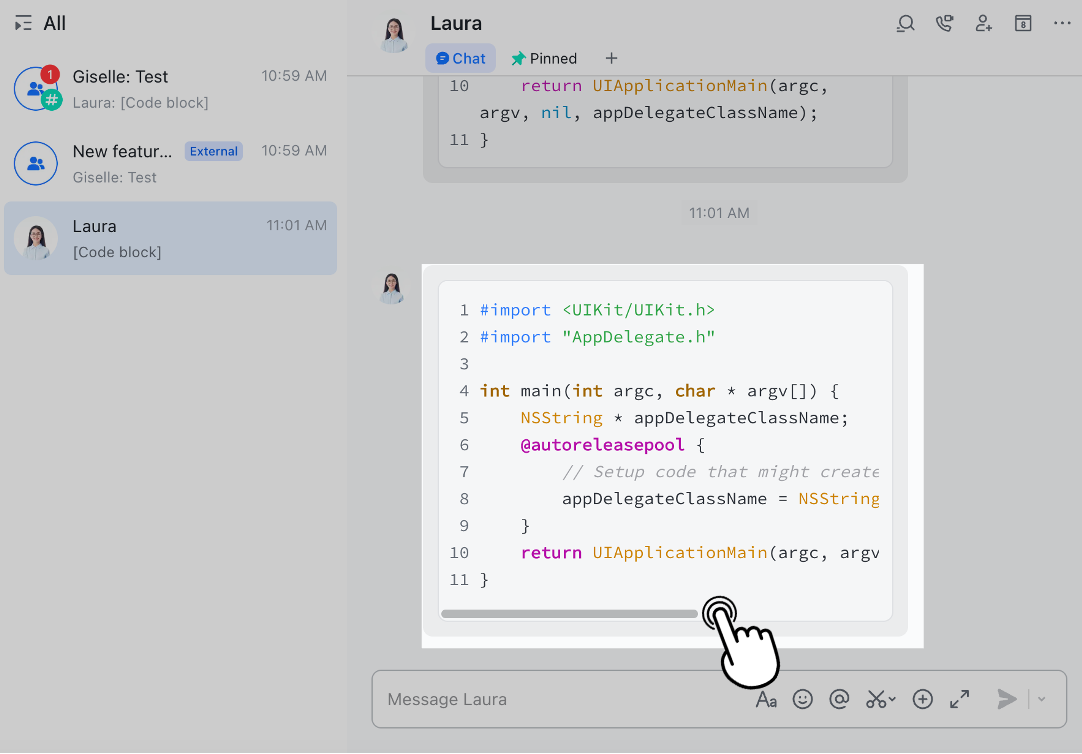Image resolution: width=1082 pixels, height=754 pixels.
Task: Click the code block horizontal scrollbar
Action: [x=570, y=612]
